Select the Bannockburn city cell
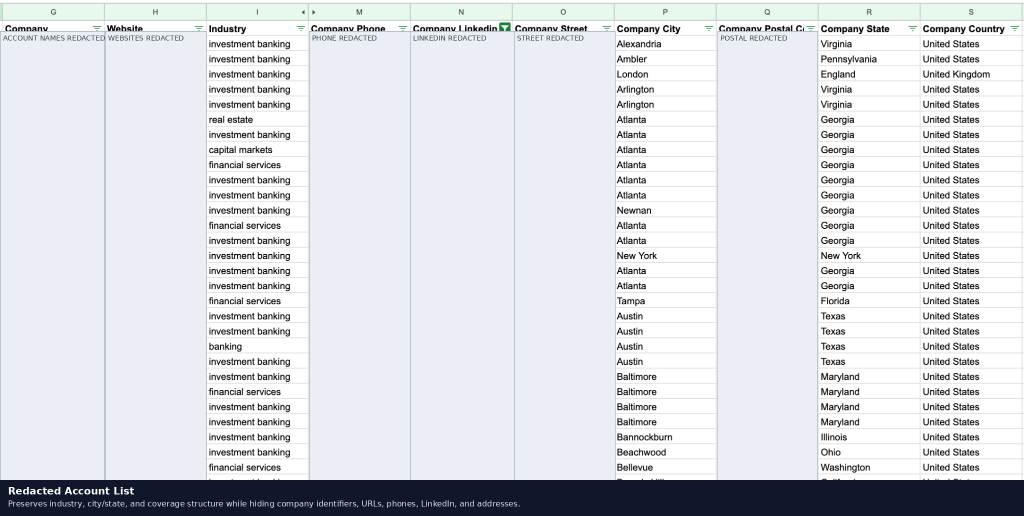The width and height of the screenshot is (1024, 516). pyautogui.click(x=665, y=437)
